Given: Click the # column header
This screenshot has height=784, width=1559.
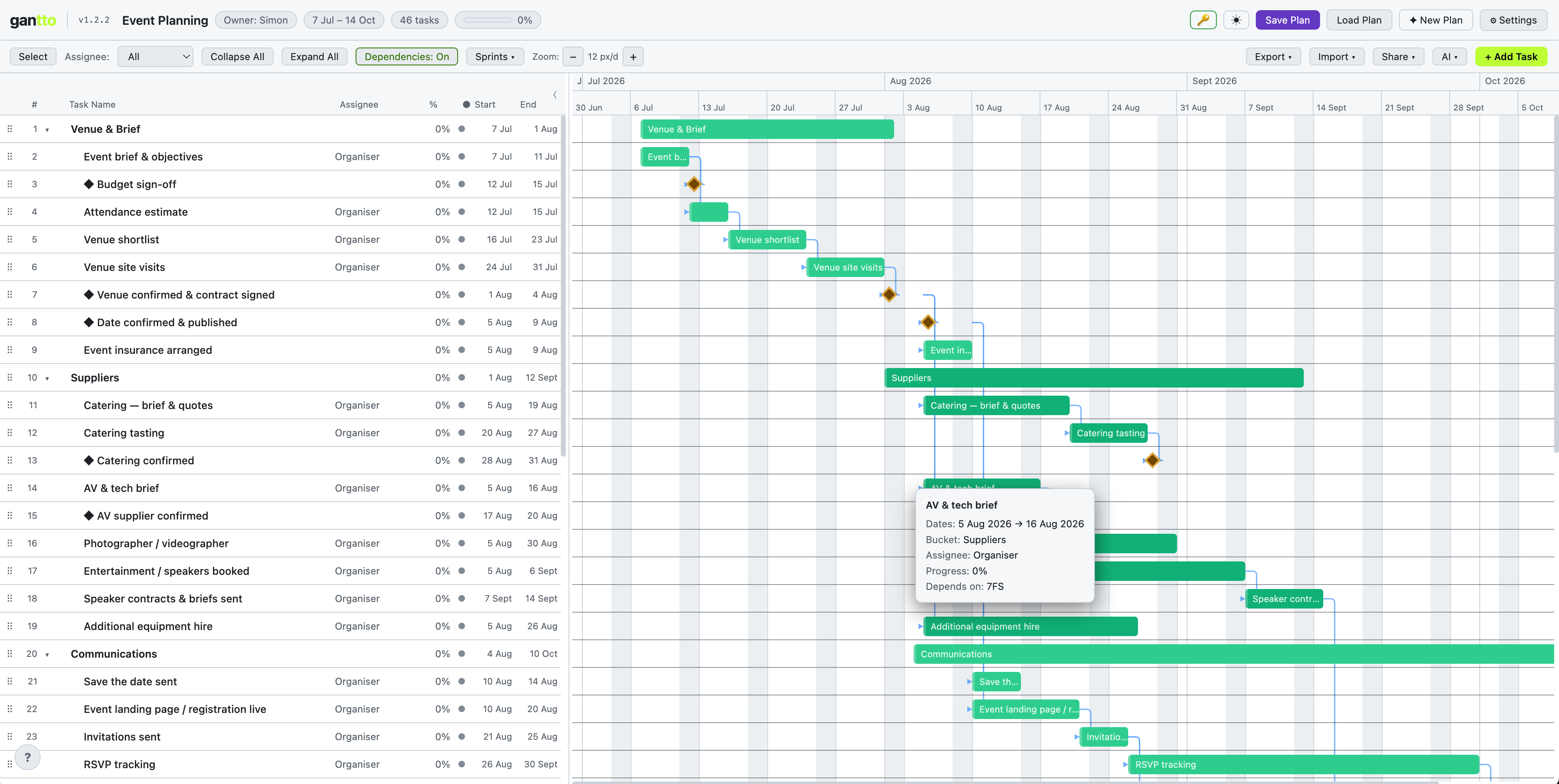Looking at the screenshot, I should pos(35,105).
